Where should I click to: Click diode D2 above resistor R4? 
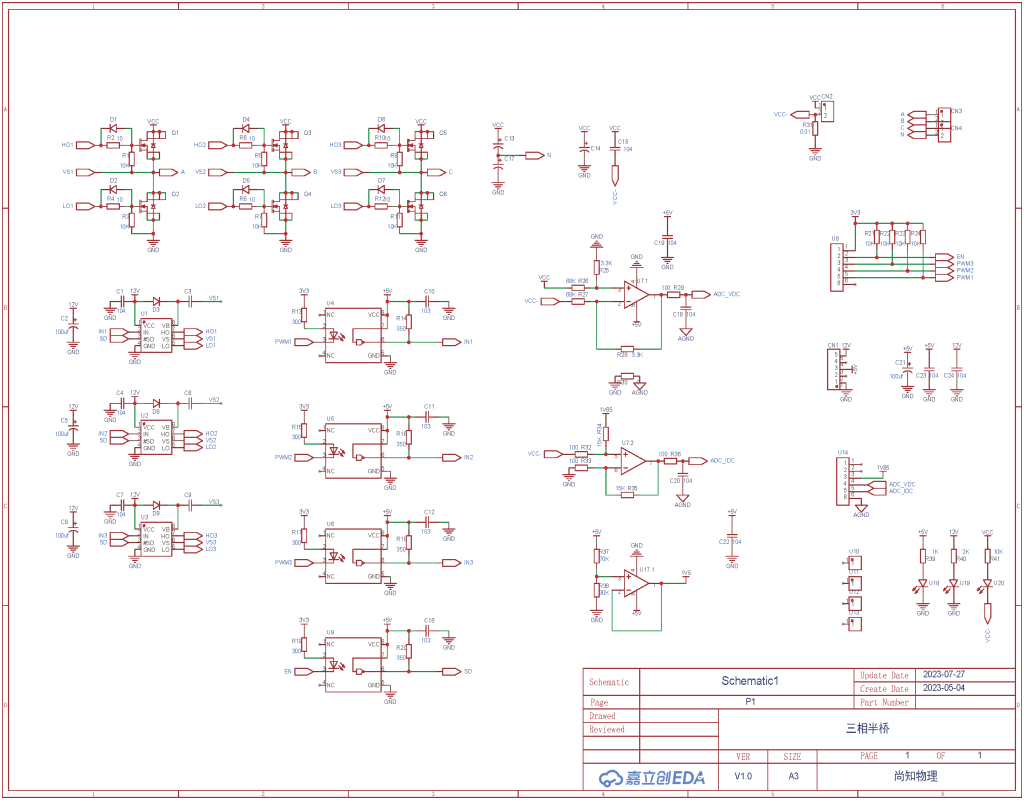(114, 189)
